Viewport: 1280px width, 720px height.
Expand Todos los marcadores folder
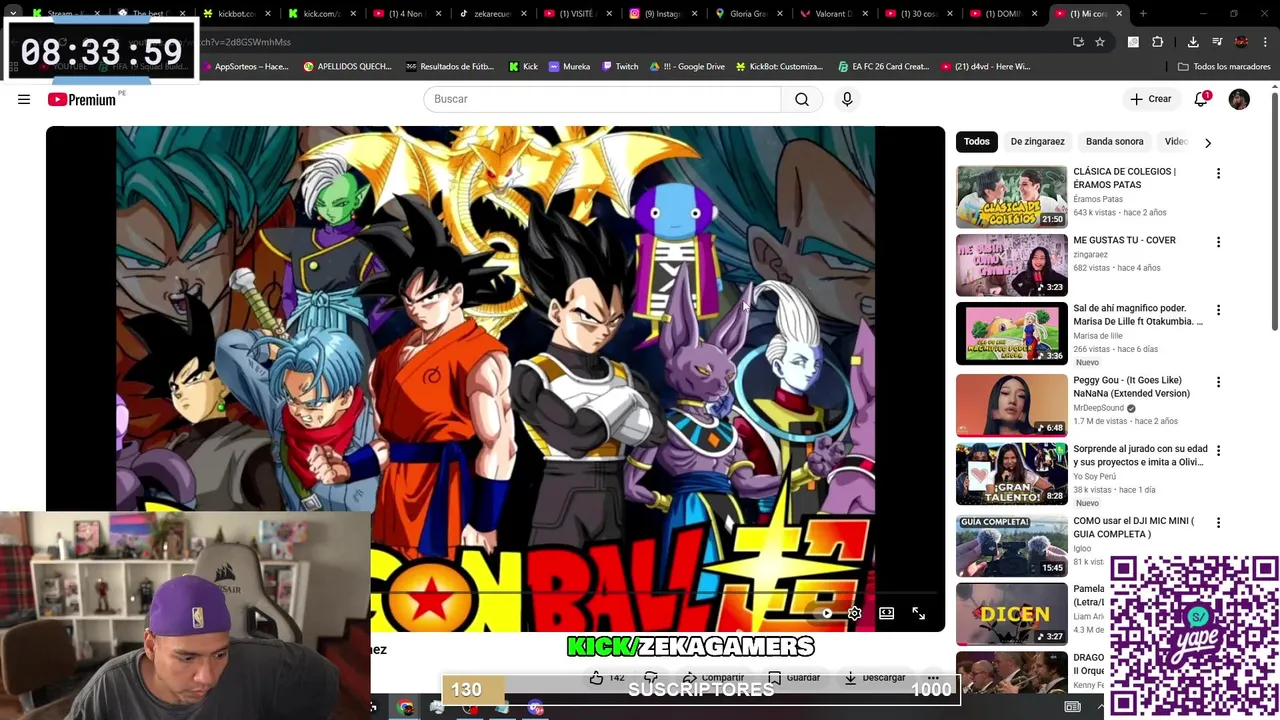click(1224, 66)
